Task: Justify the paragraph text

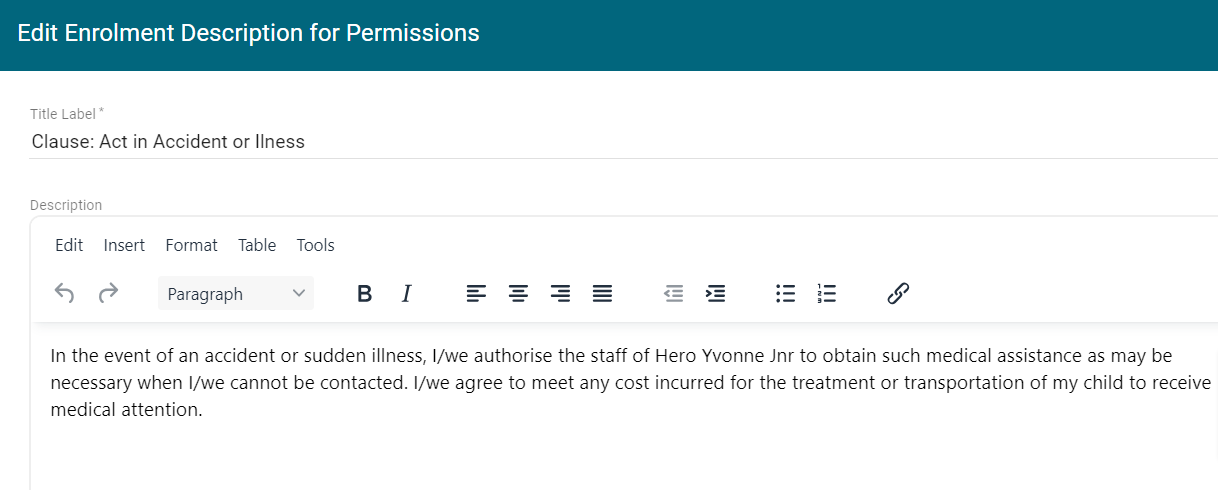Action: pos(602,294)
